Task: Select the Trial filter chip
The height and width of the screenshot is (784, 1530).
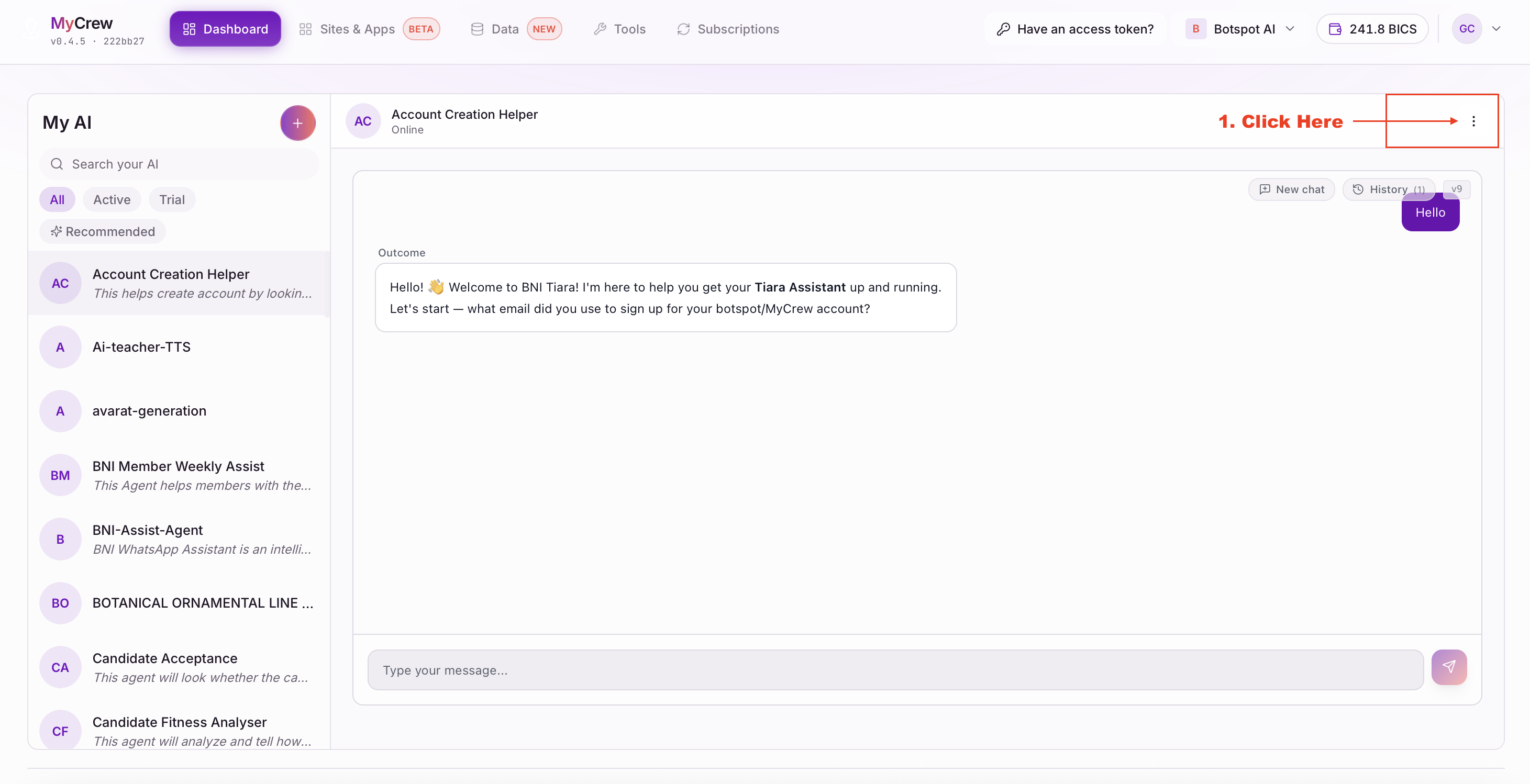Action: coord(172,200)
